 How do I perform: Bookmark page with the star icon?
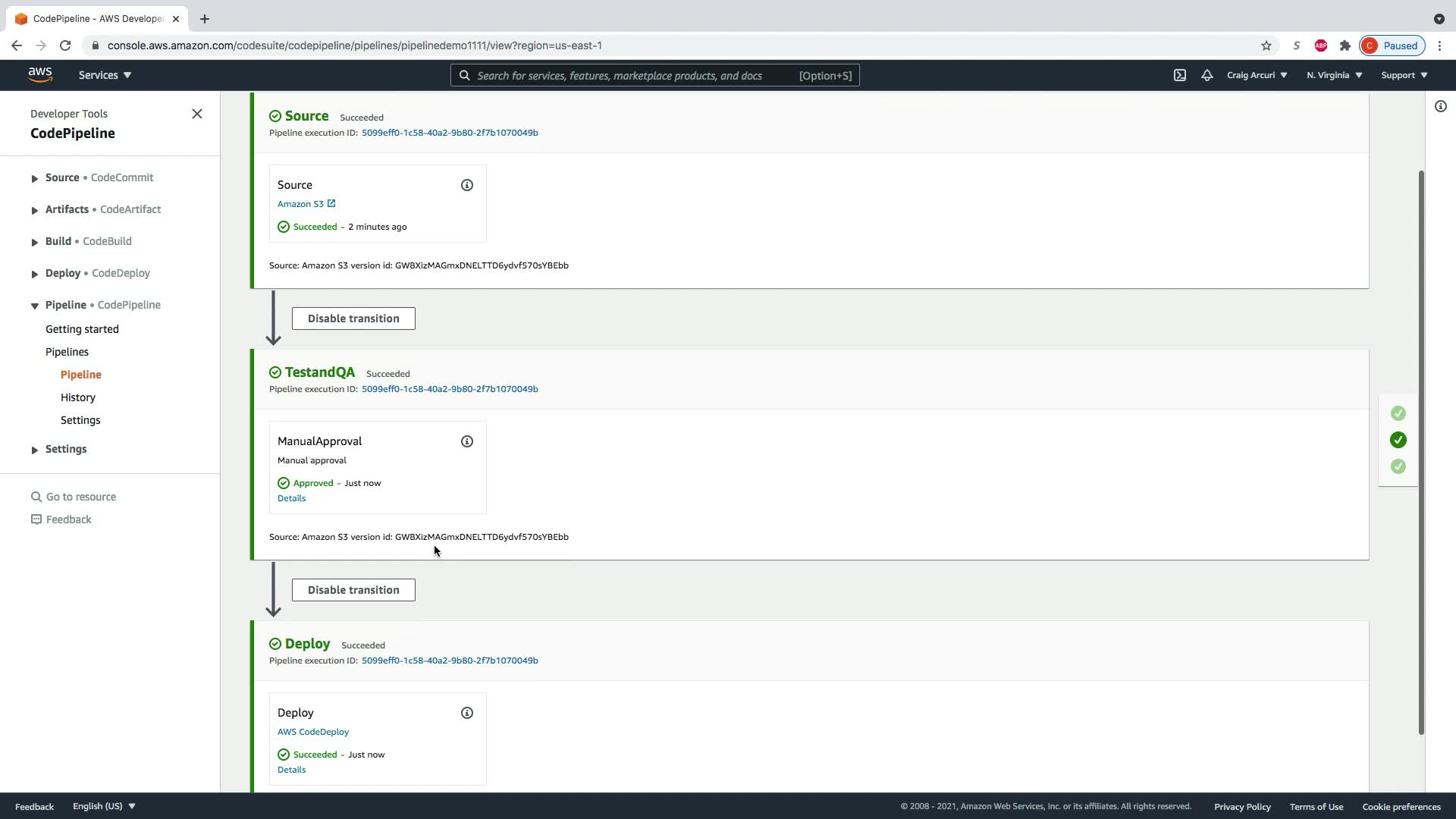pyautogui.click(x=1266, y=45)
